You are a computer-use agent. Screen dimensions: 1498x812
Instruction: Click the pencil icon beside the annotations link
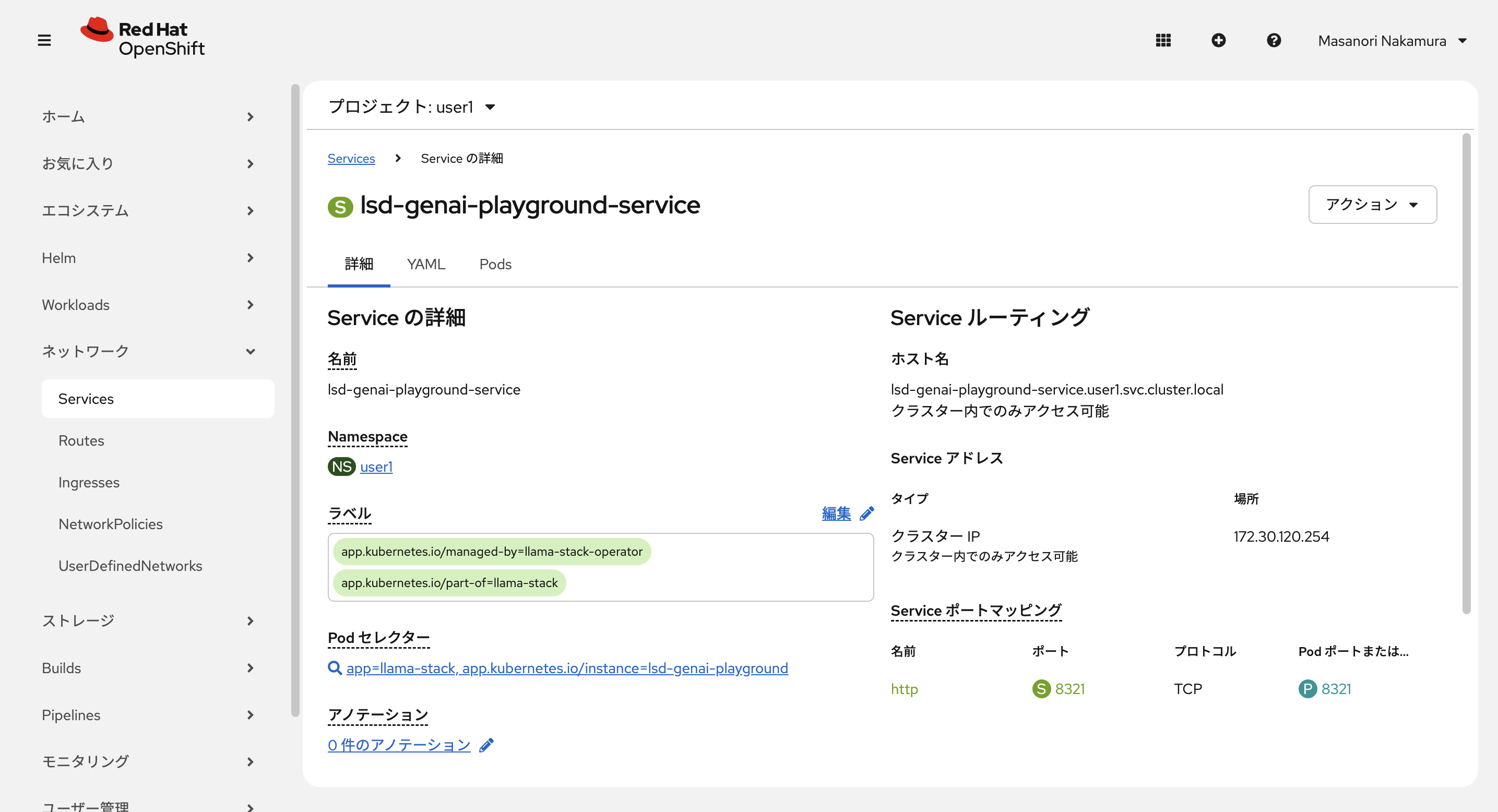(x=486, y=745)
